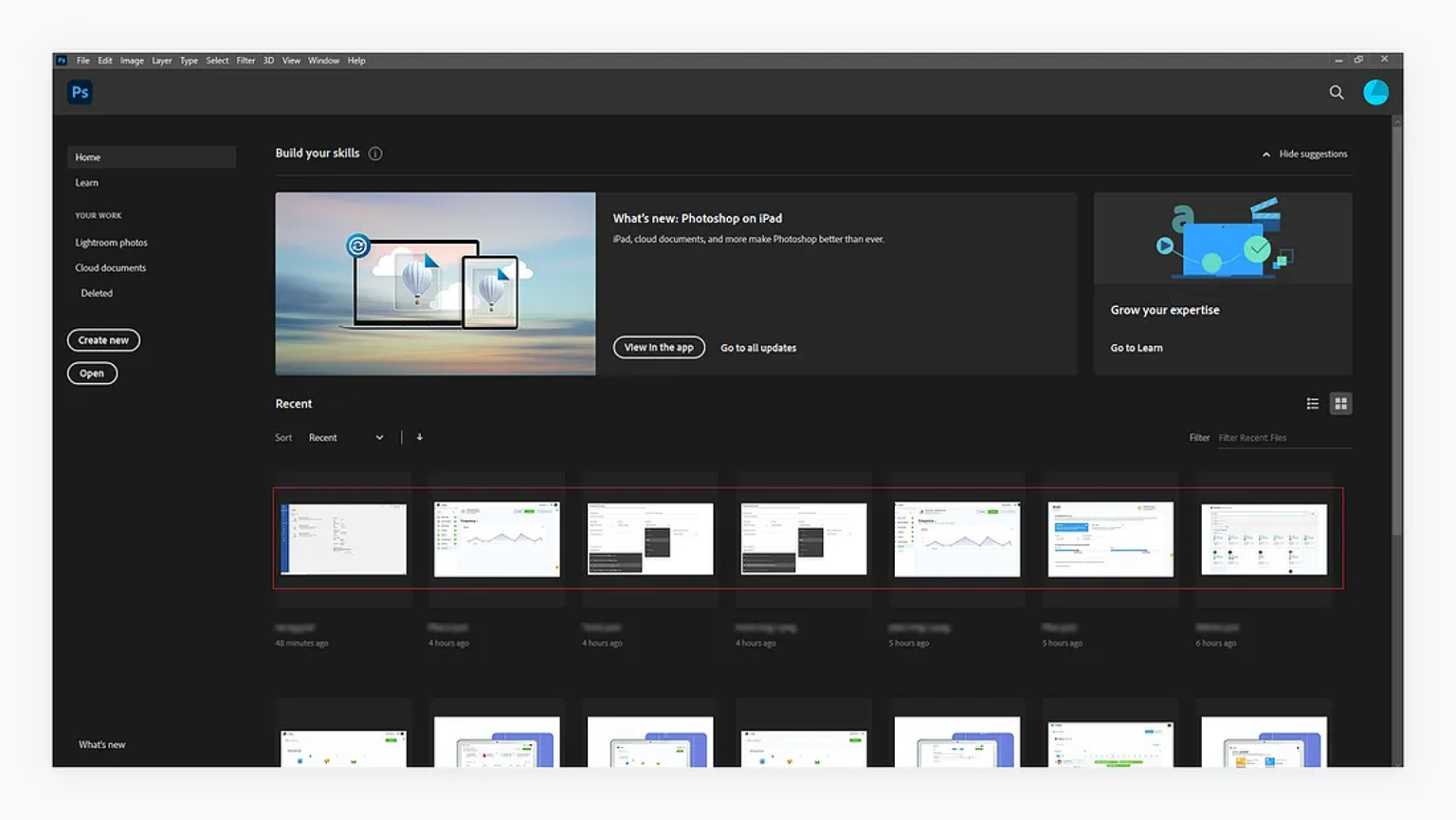Open the Layer menu
Viewport: 1456px width, 820px height.
click(x=162, y=61)
